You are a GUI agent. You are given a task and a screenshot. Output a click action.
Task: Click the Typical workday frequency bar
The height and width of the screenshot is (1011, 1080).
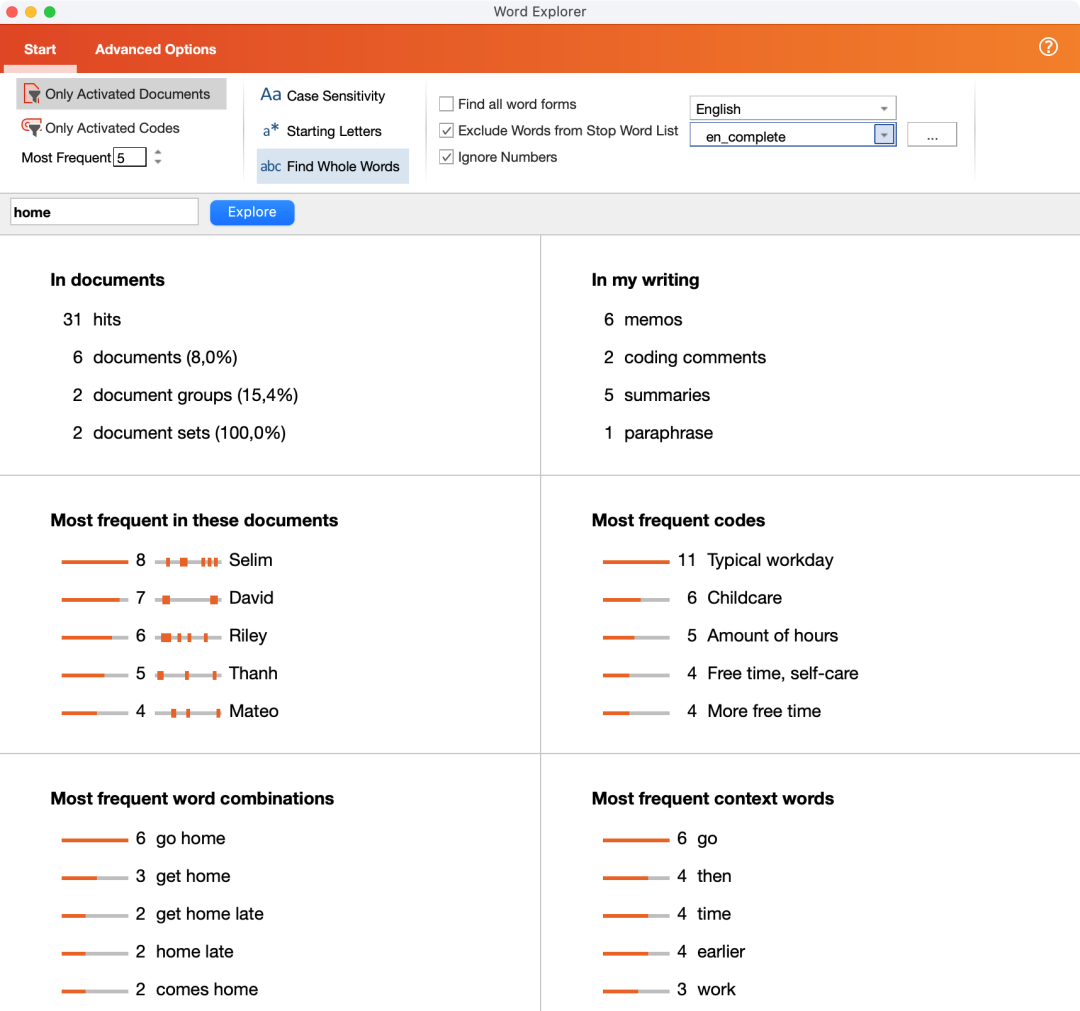point(636,562)
